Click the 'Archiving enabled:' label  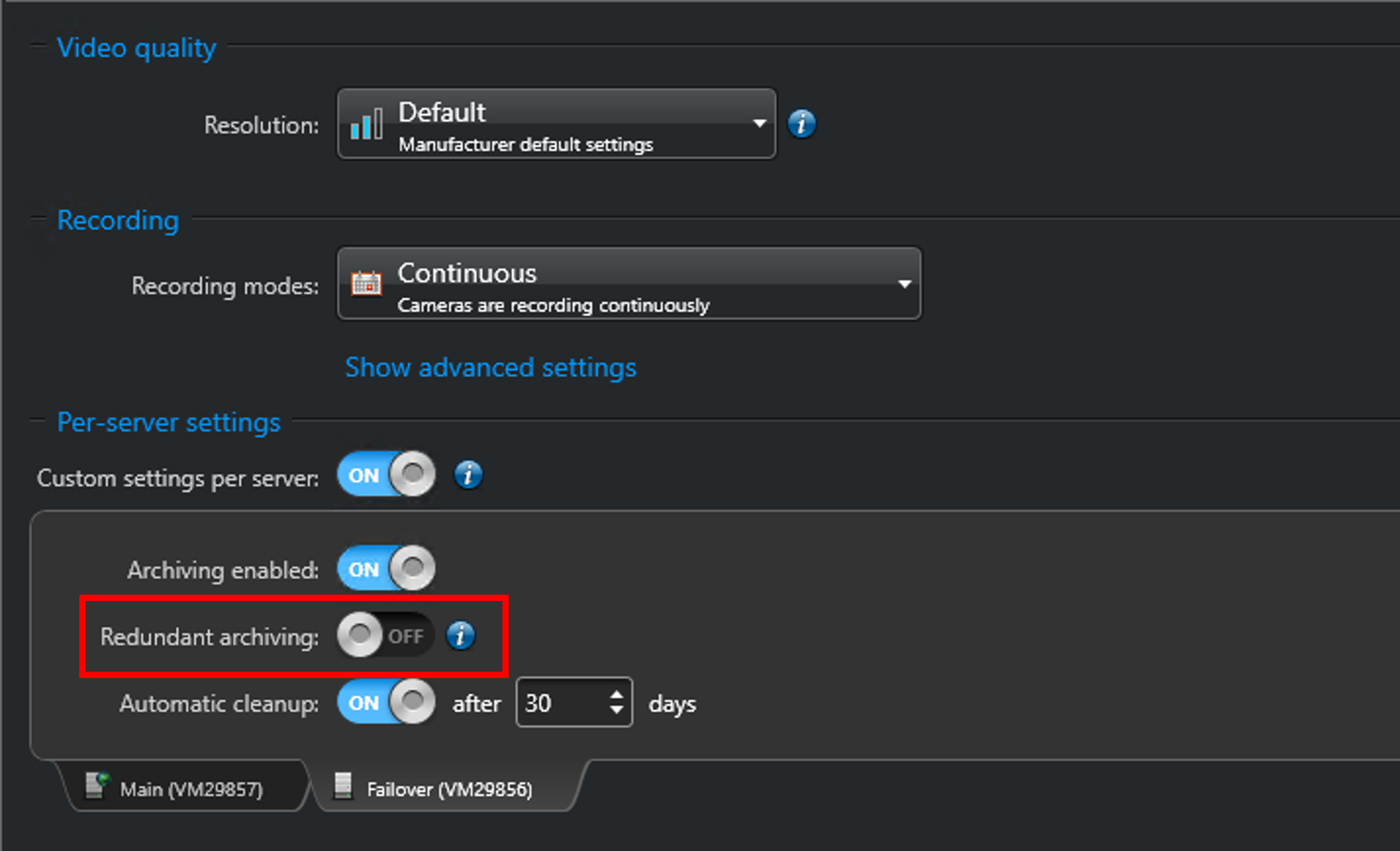click(223, 570)
